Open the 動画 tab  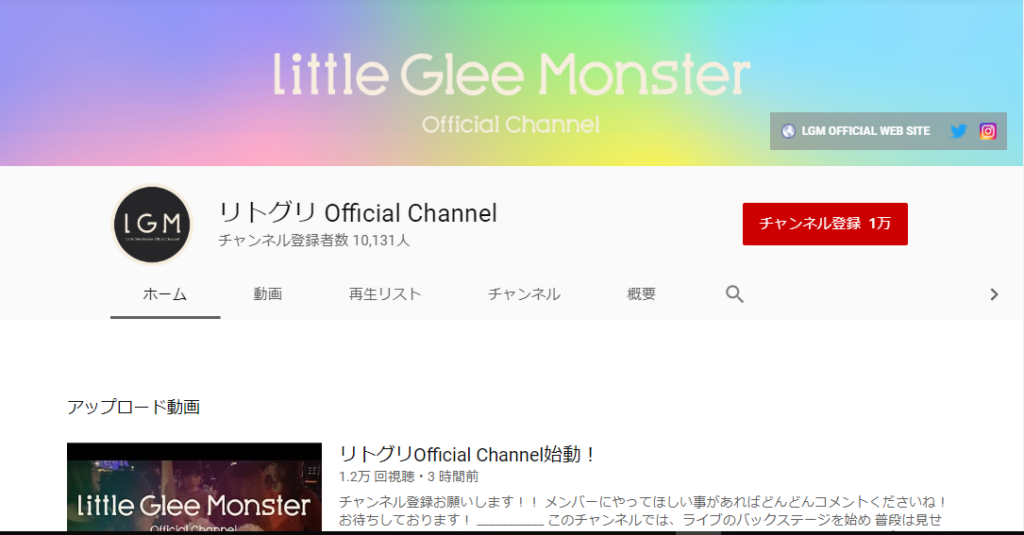coord(268,295)
